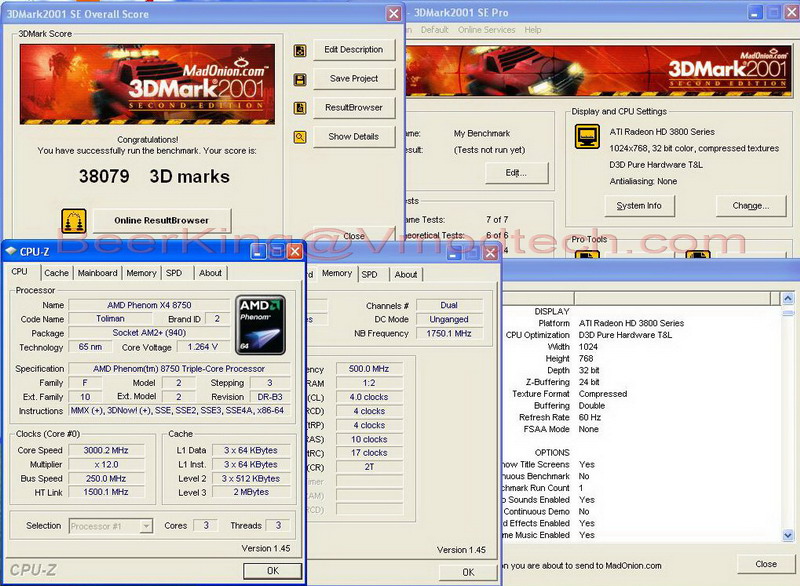The image size is (800, 586).
Task: Click the System Info button
Action: (x=639, y=206)
